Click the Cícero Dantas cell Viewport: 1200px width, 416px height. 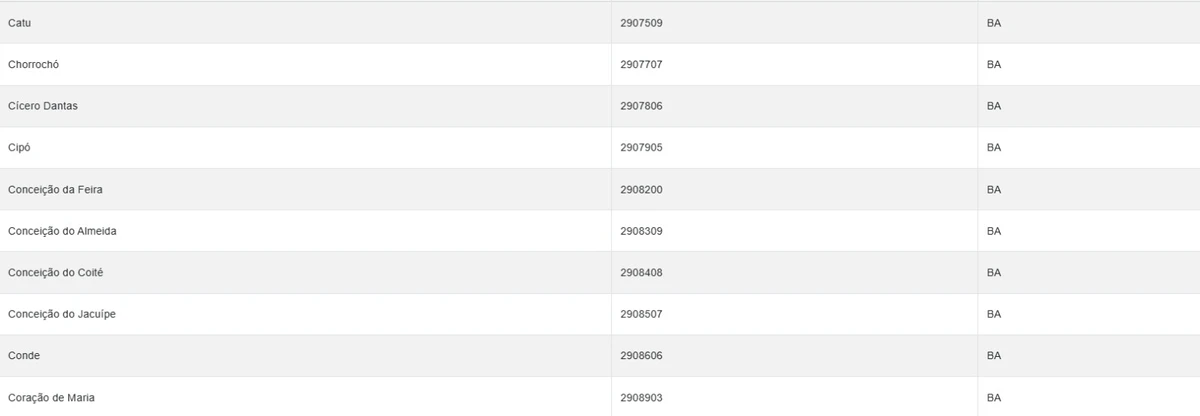point(42,106)
